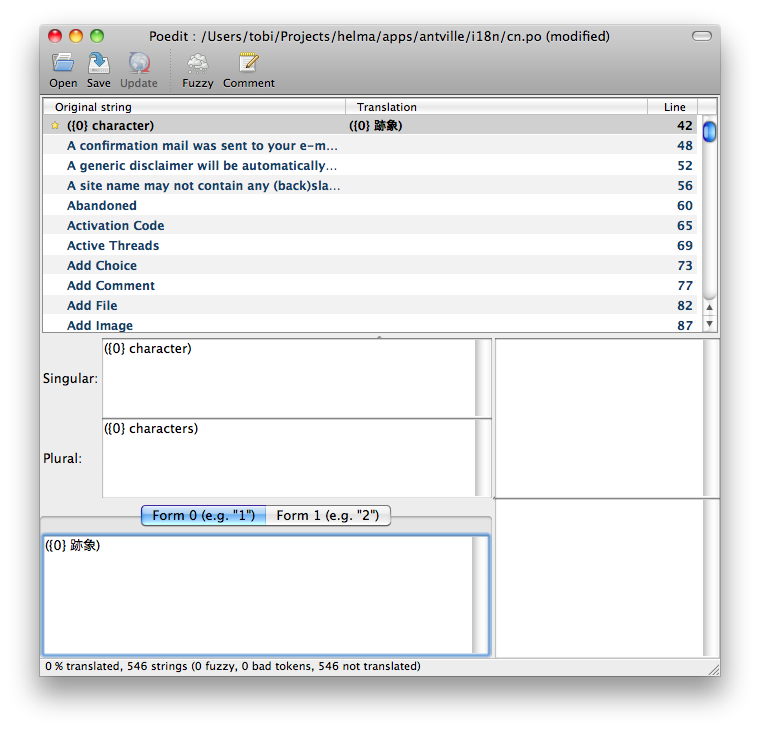Sort by the Line column header
The height and width of the screenshot is (731, 760).
(673, 107)
